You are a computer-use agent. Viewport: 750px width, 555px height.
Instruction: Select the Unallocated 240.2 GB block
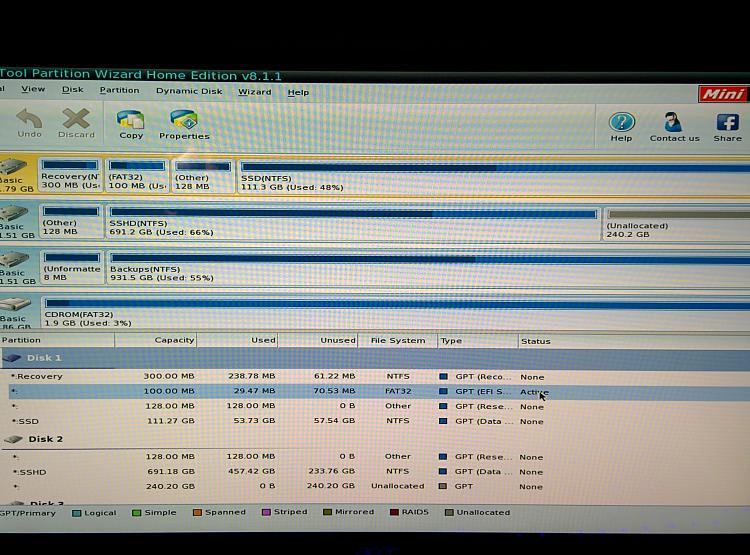pyautogui.click(x=676, y=224)
